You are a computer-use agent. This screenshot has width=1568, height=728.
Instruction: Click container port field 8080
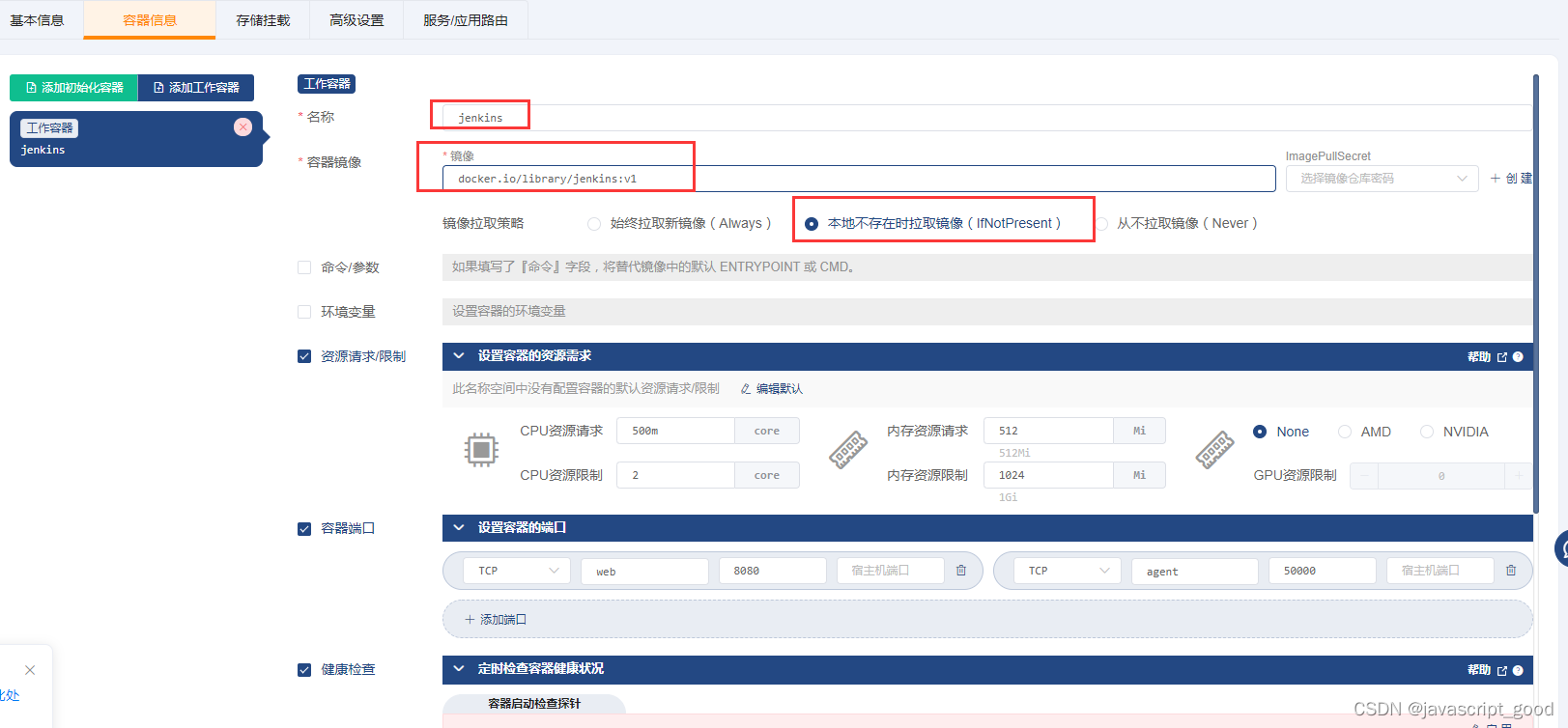[772, 571]
